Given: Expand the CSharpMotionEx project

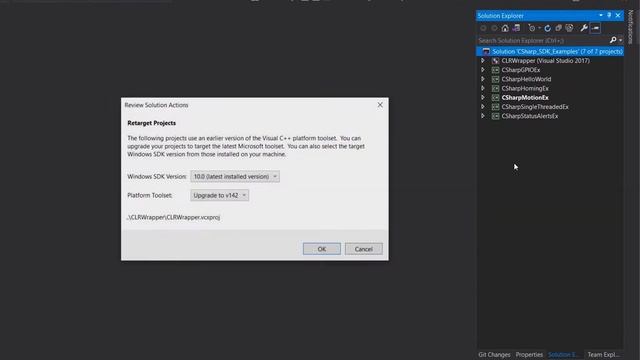Looking at the screenshot, I should coord(483,98).
